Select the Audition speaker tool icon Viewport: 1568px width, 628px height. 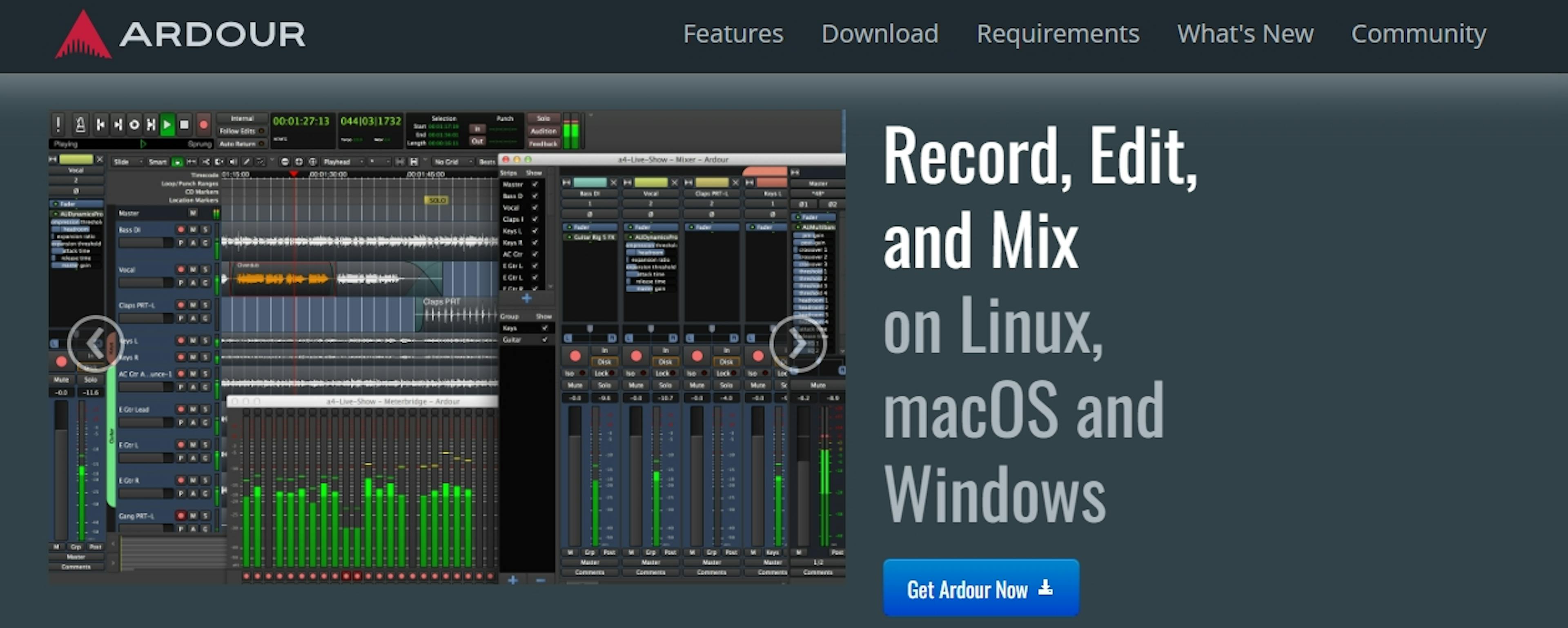232,162
